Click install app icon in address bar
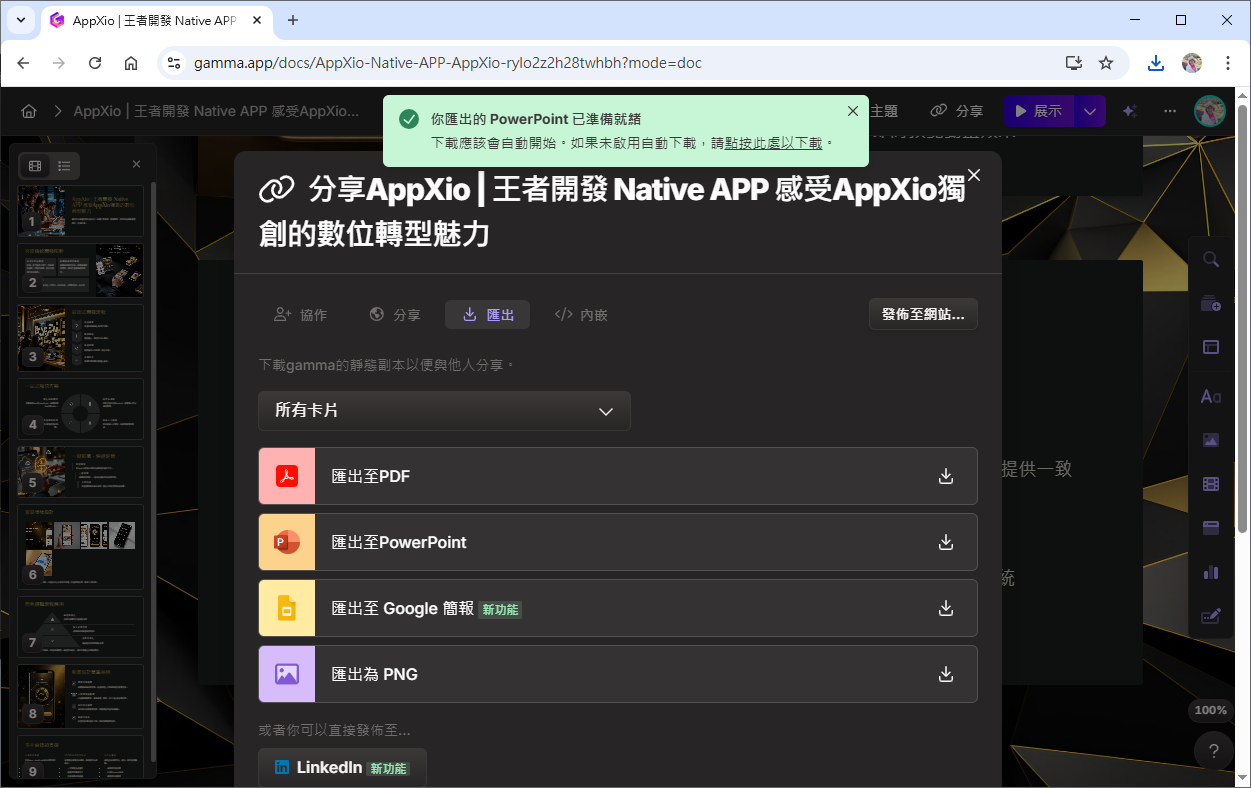This screenshot has height=788, width=1251. point(1074,63)
